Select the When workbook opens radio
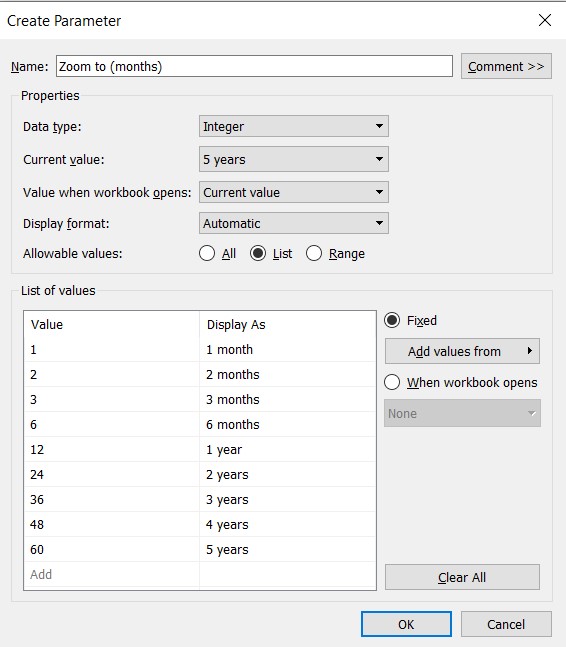The width and height of the screenshot is (566, 647). point(392,382)
